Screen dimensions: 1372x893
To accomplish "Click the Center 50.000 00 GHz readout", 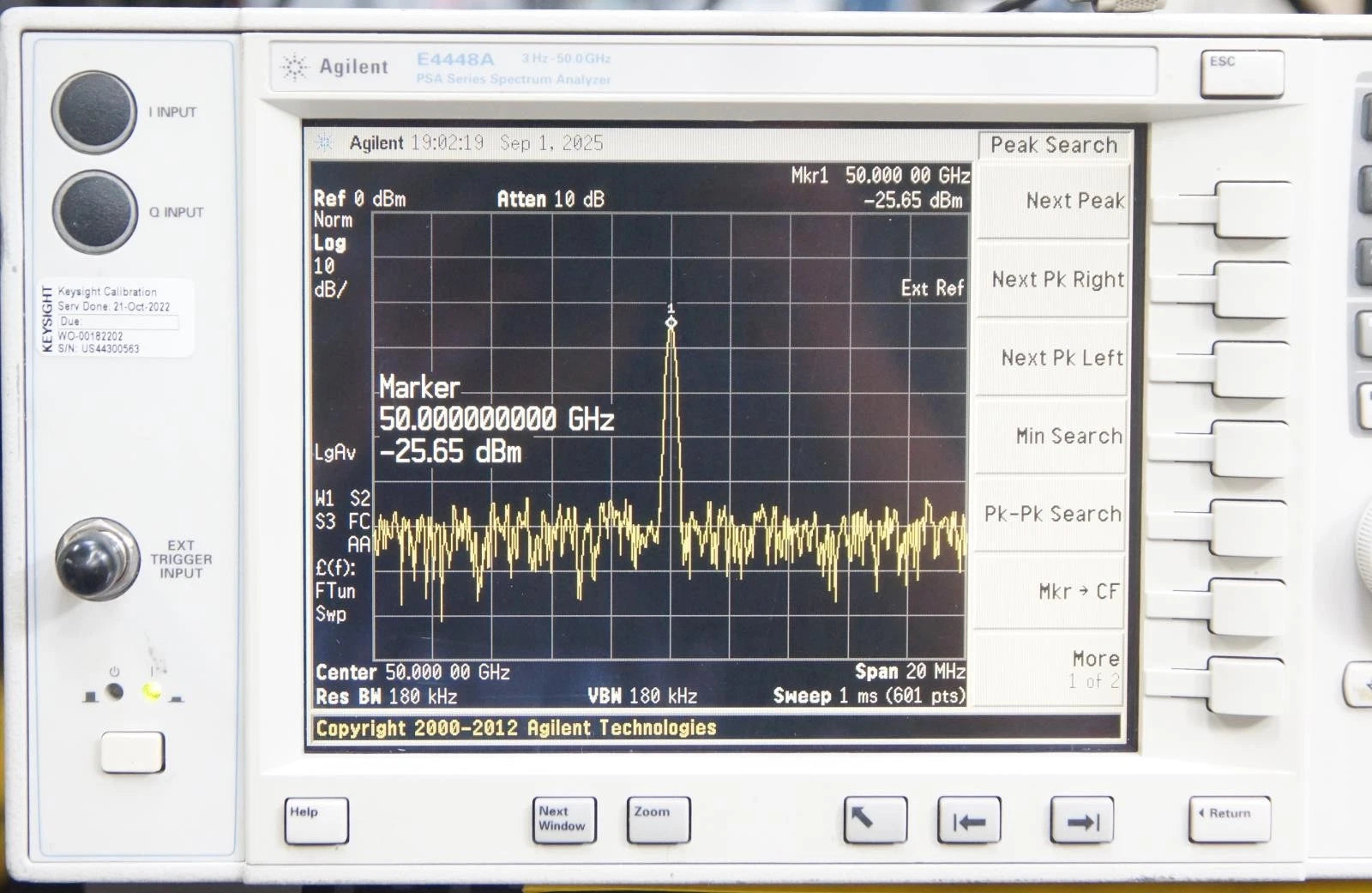I will click(x=412, y=673).
